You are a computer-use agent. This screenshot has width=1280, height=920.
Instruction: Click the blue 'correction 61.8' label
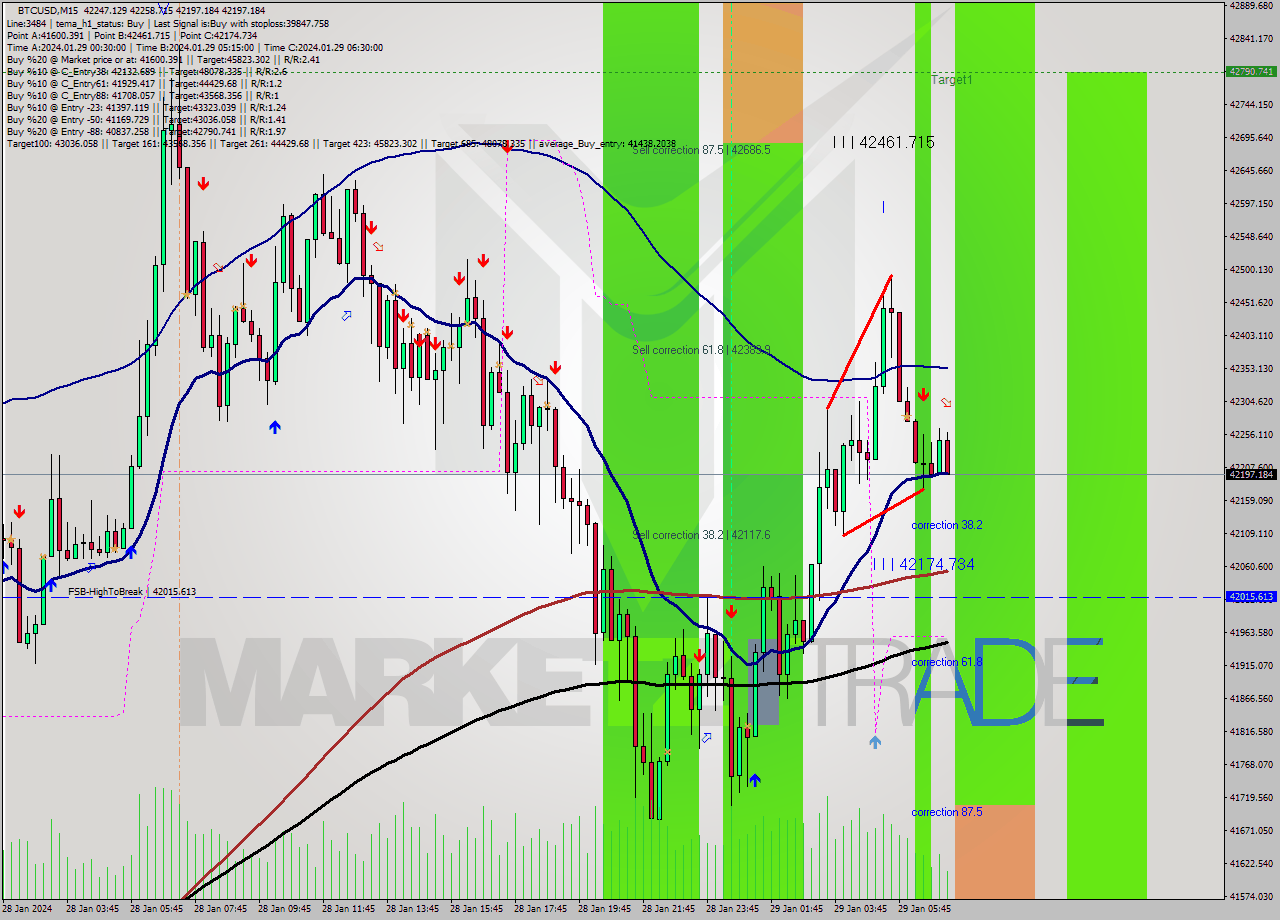[947, 662]
